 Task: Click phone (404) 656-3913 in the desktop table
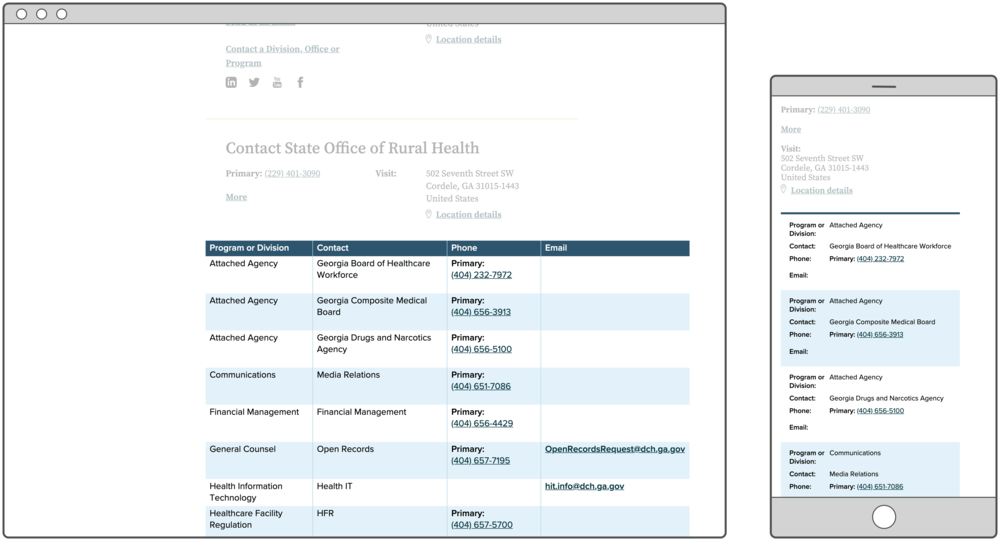(x=481, y=312)
